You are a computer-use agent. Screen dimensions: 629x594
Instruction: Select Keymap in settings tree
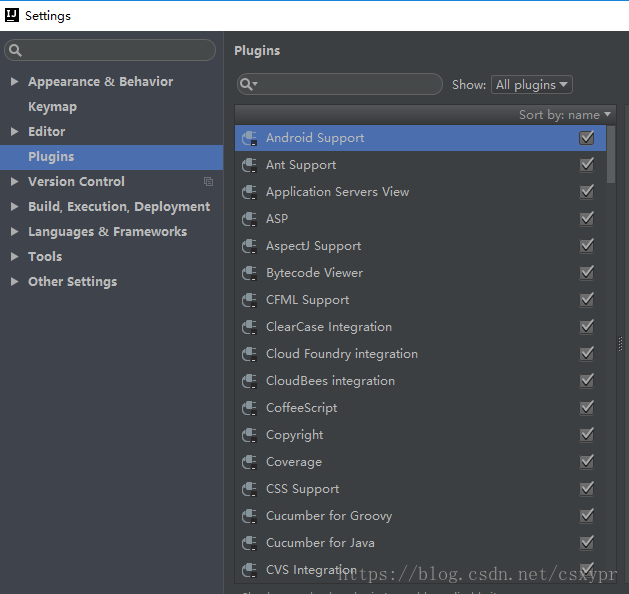[x=53, y=107]
